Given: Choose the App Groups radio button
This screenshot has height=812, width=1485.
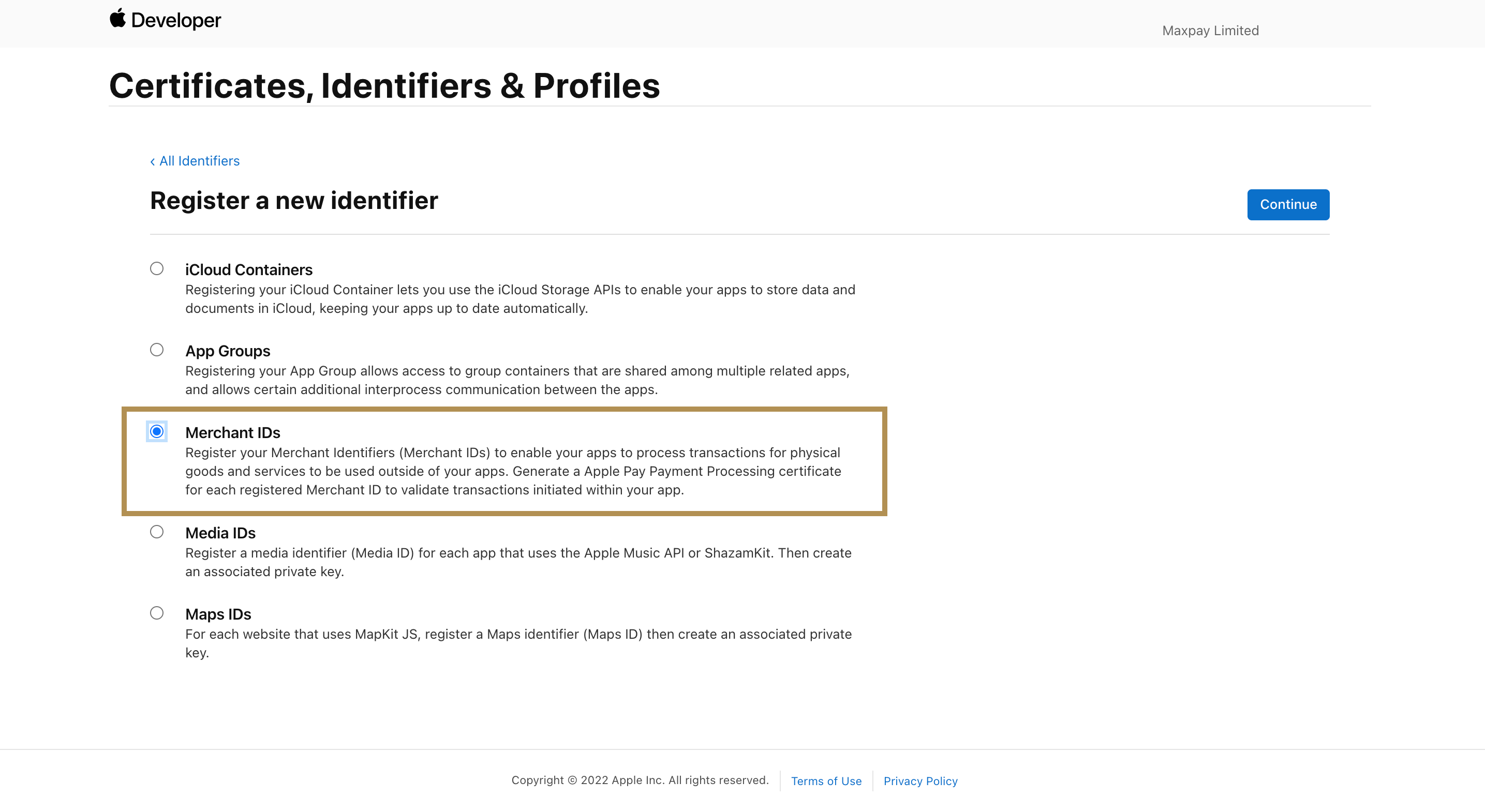Looking at the screenshot, I should (157, 350).
